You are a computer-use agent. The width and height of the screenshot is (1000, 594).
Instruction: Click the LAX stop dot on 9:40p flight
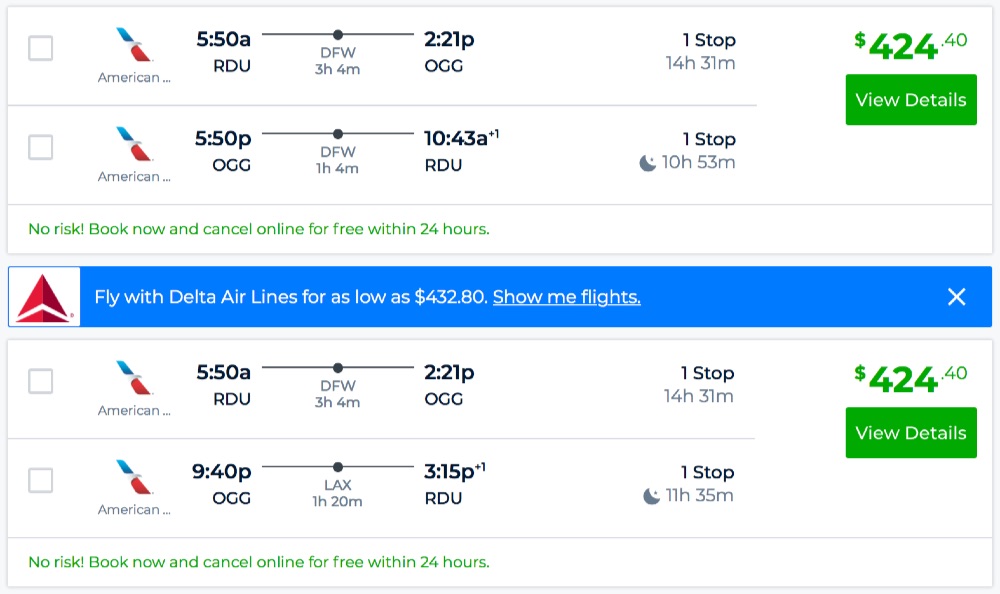click(338, 467)
